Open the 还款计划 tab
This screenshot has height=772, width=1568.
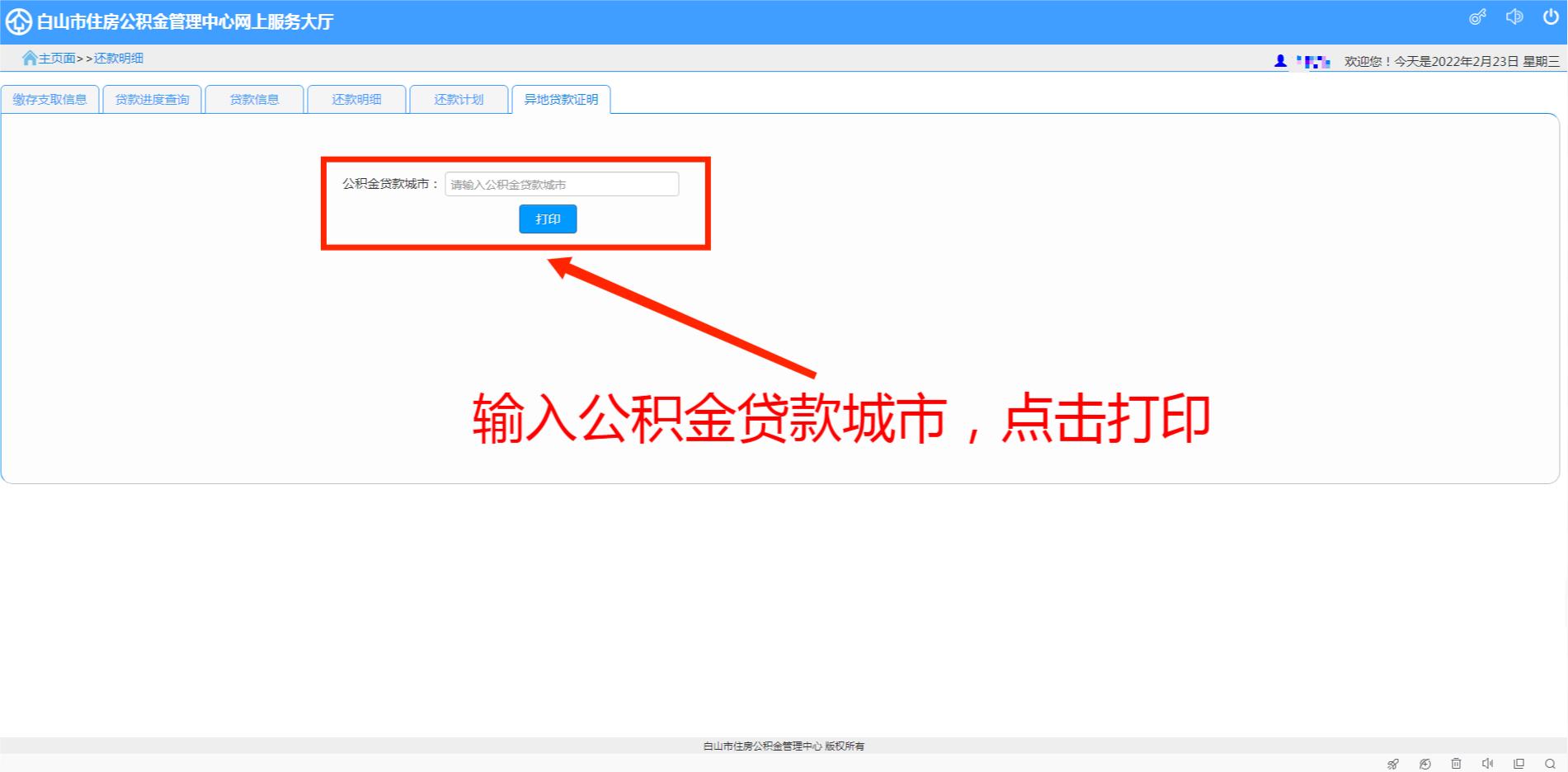[459, 100]
